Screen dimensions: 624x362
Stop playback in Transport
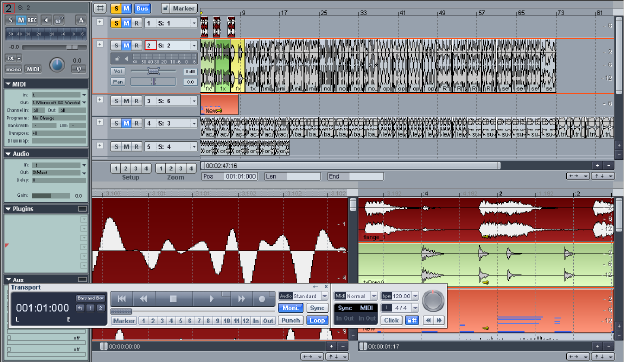[x=173, y=299]
